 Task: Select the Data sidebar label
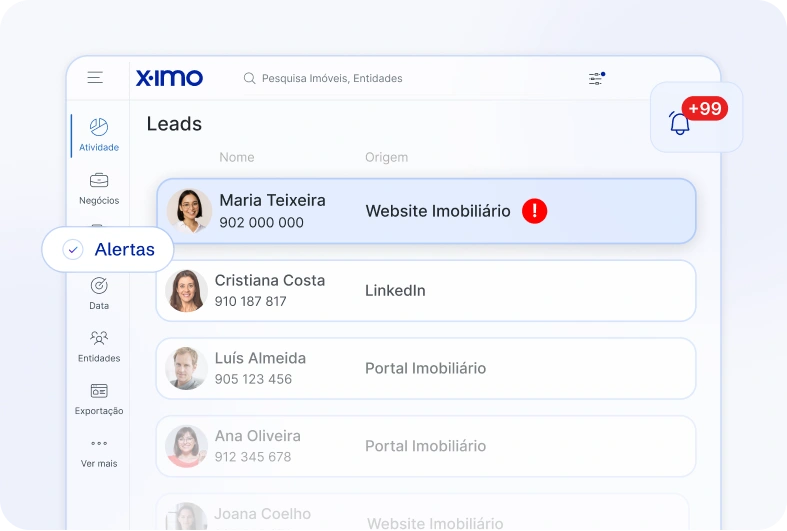(99, 306)
